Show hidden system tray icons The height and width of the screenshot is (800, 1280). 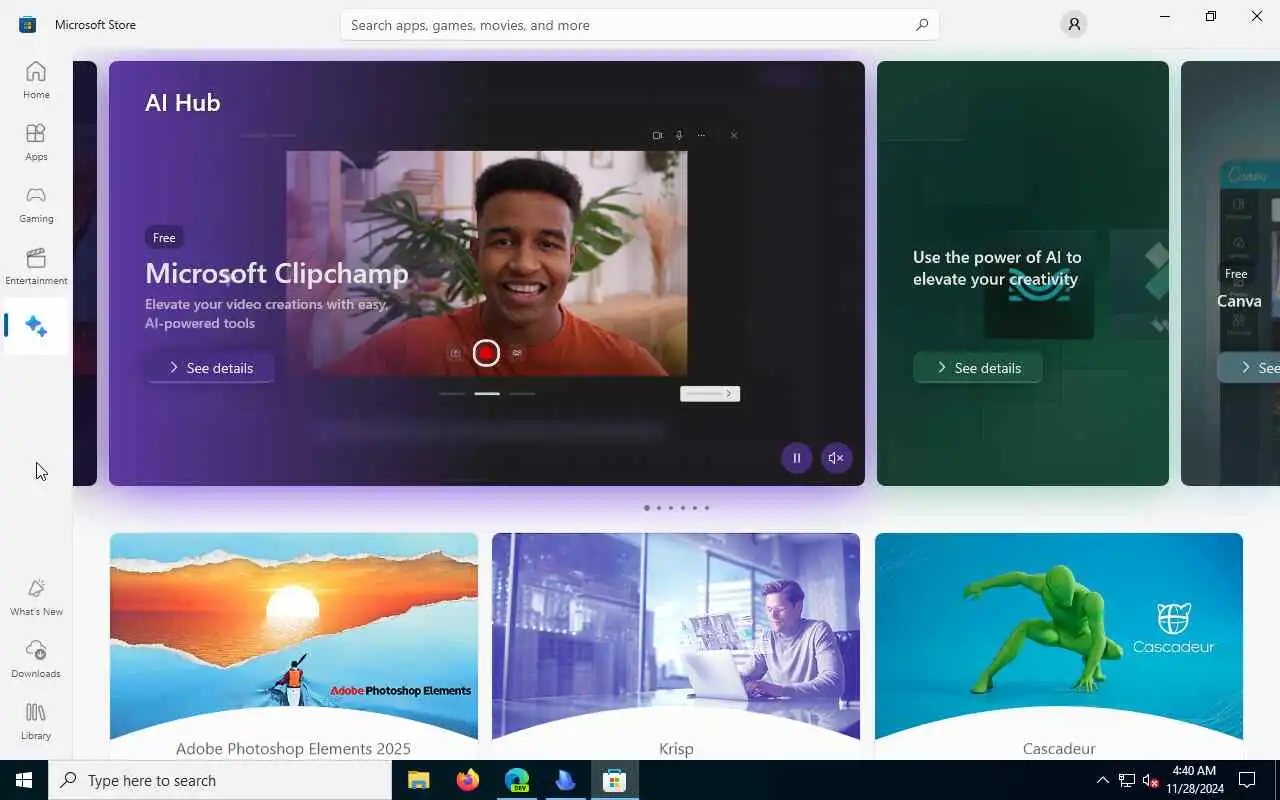click(x=1103, y=780)
